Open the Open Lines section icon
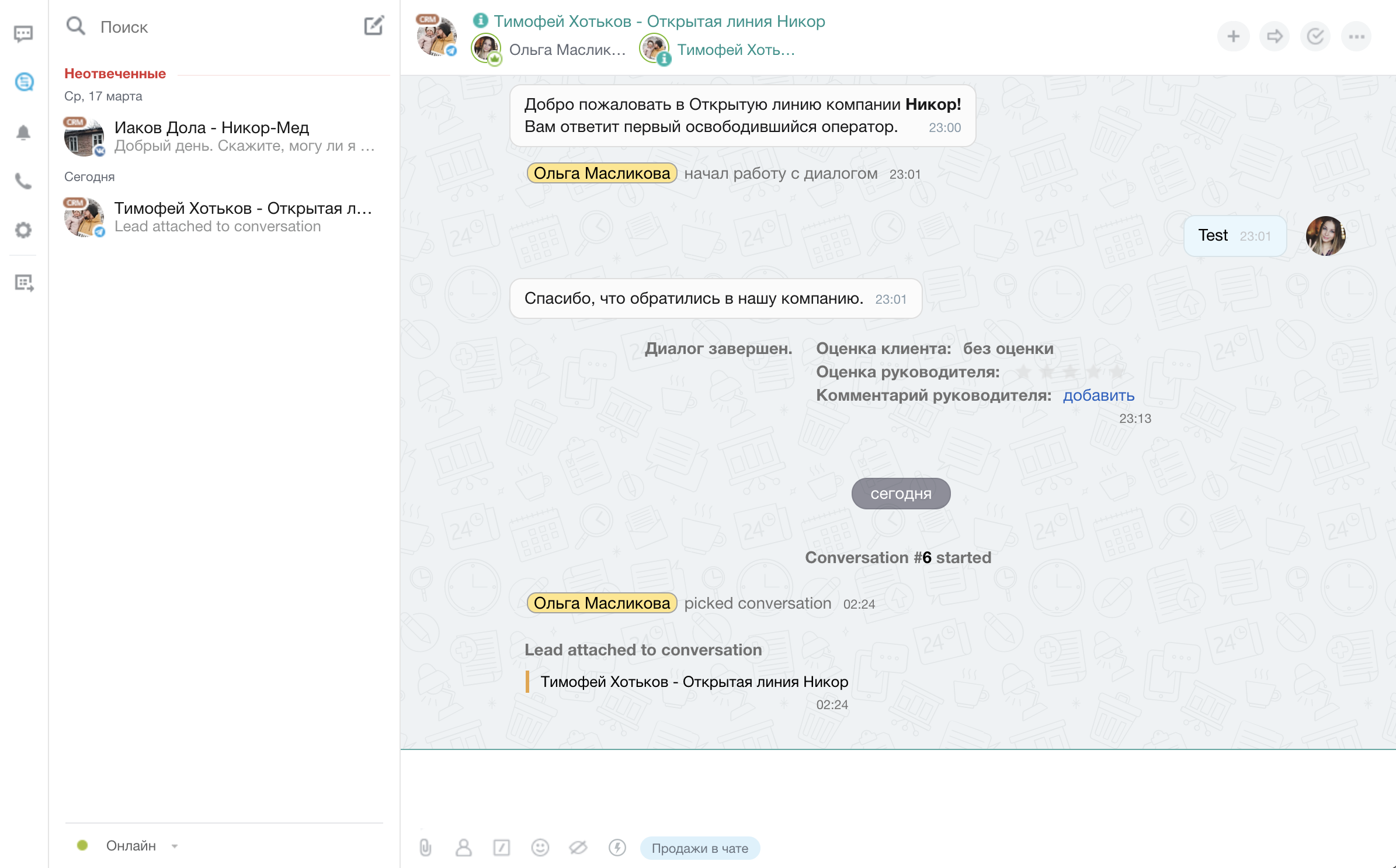This screenshot has width=1396, height=868. [x=23, y=82]
